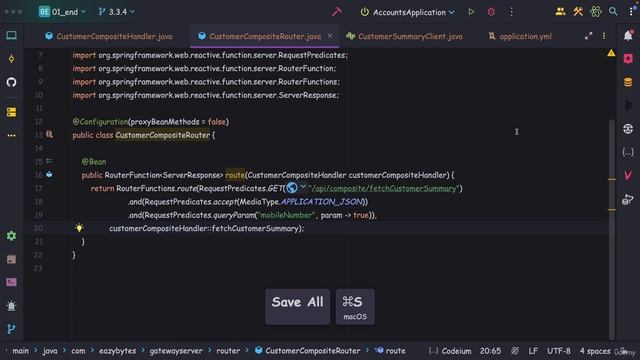Image resolution: width=640 pixels, height=360 pixels.
Task: Switch to CustomerSummaryClient.java tab
Action: pos(404,36)
